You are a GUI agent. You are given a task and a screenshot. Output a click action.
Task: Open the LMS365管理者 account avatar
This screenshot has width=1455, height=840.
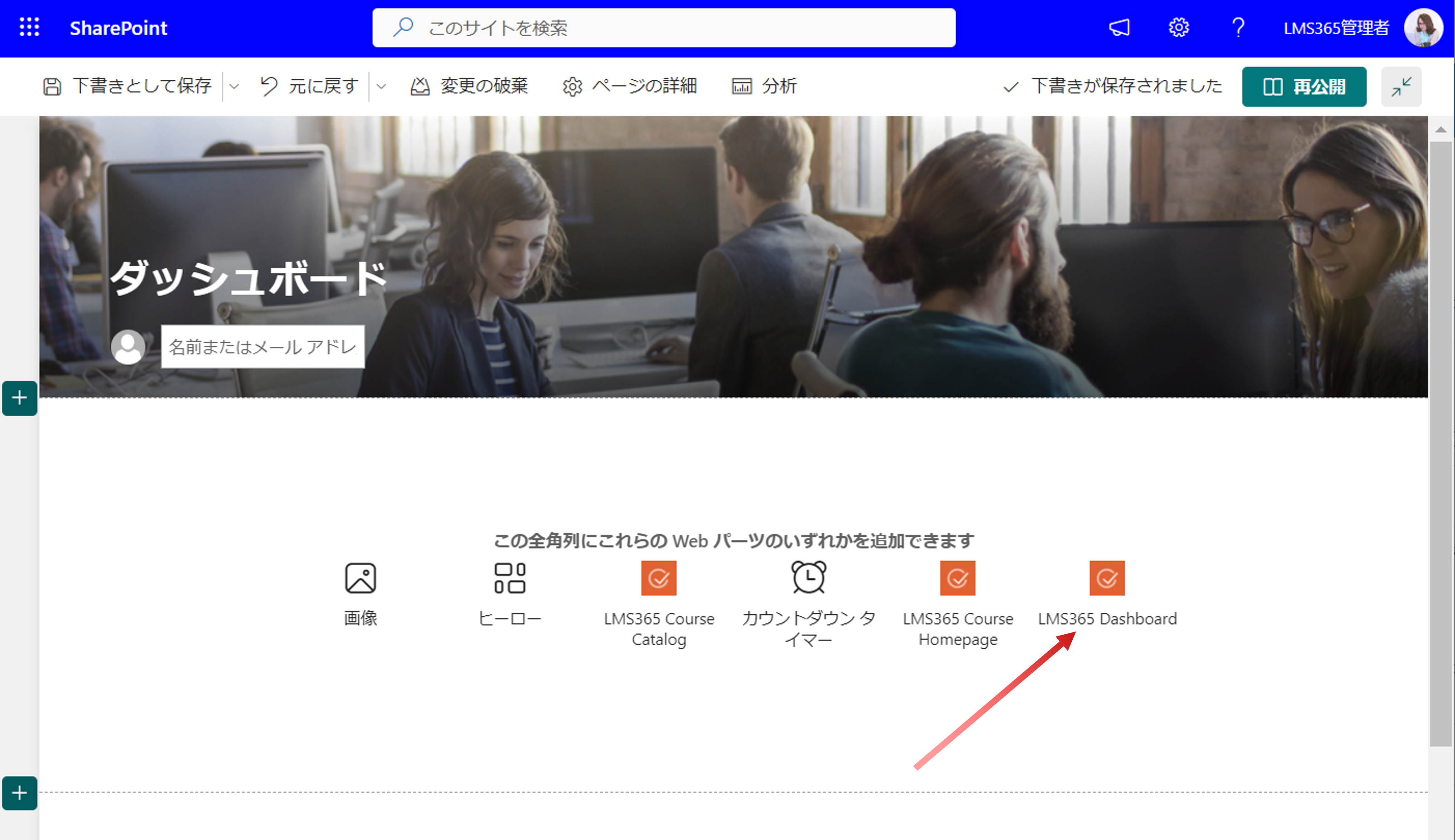1423,28
